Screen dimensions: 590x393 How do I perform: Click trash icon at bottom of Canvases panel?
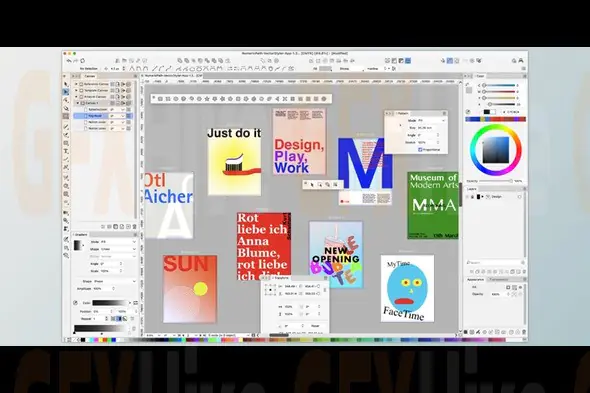pyautogui.click(x=134, y=227)
